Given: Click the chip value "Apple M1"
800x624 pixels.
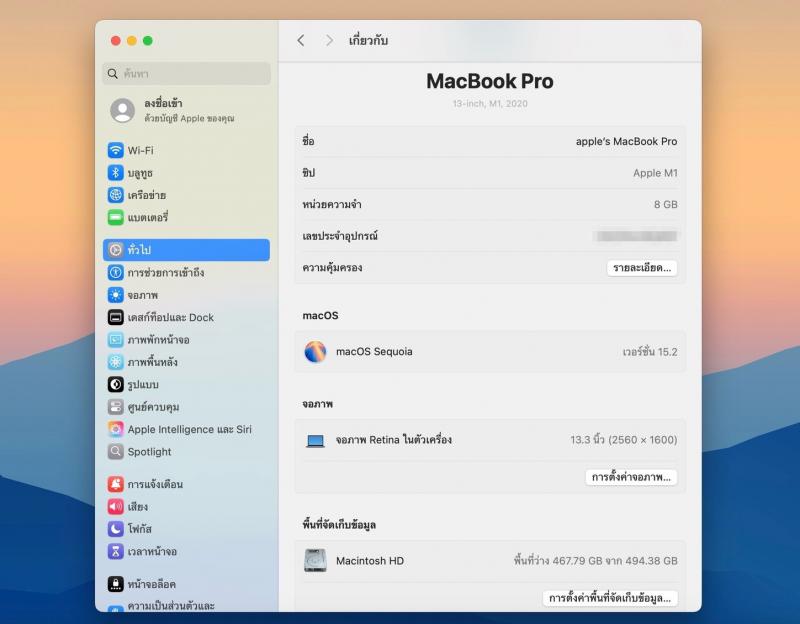Looking at the screenshot, I should (655, 173).
